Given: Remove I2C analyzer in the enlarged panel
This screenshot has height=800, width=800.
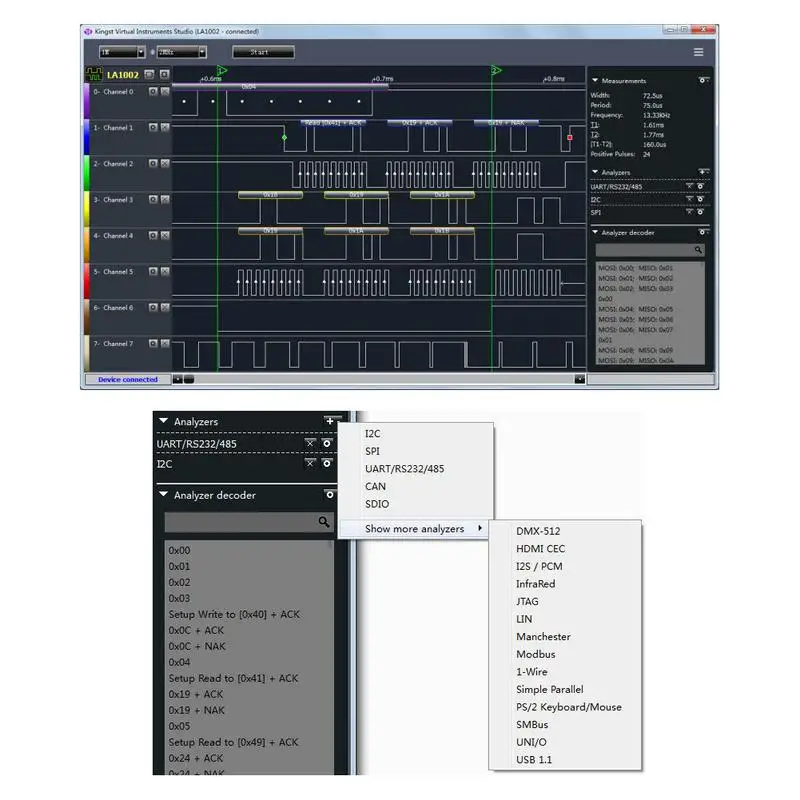Looking at the screenshot, I should pyautogui.click(x=310, y=463).
